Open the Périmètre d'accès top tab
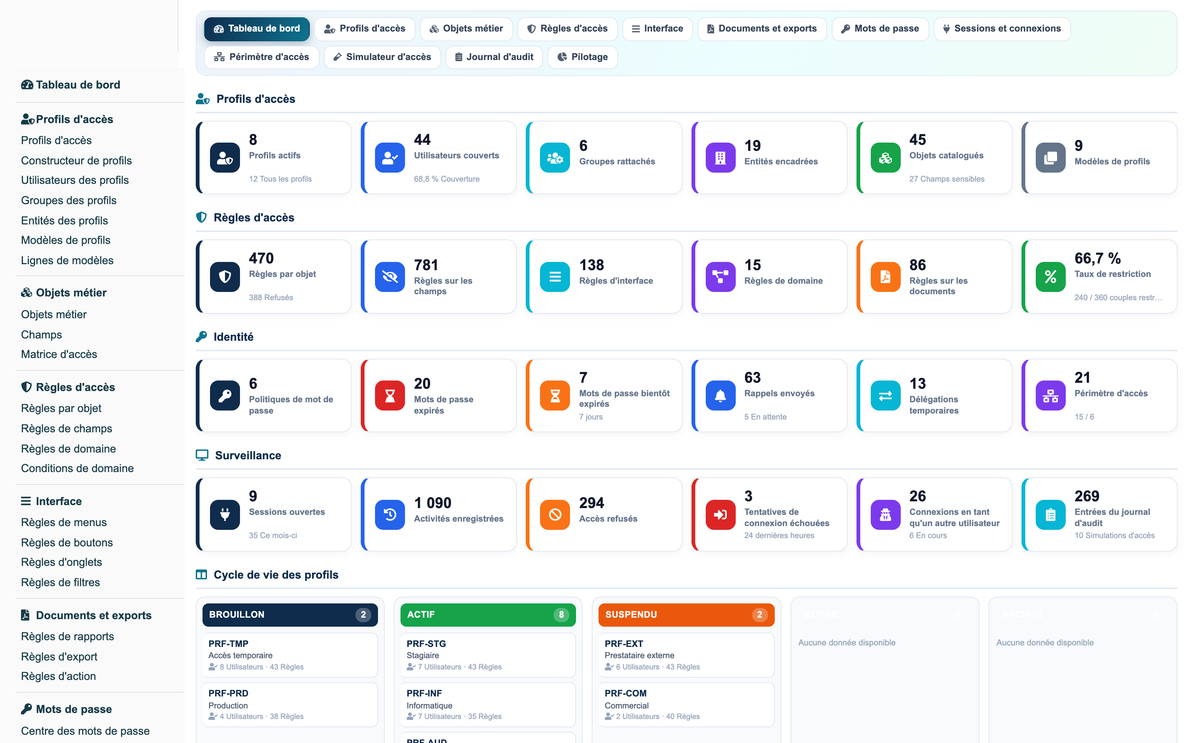This screenshot has height=743, width=1200. coord(262,57)
